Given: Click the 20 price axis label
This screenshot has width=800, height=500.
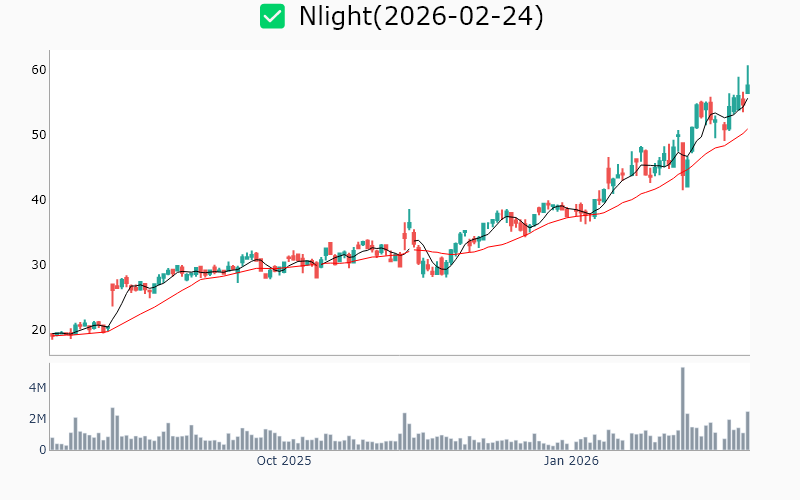Looking at the screenshot, I should [39, 330].
